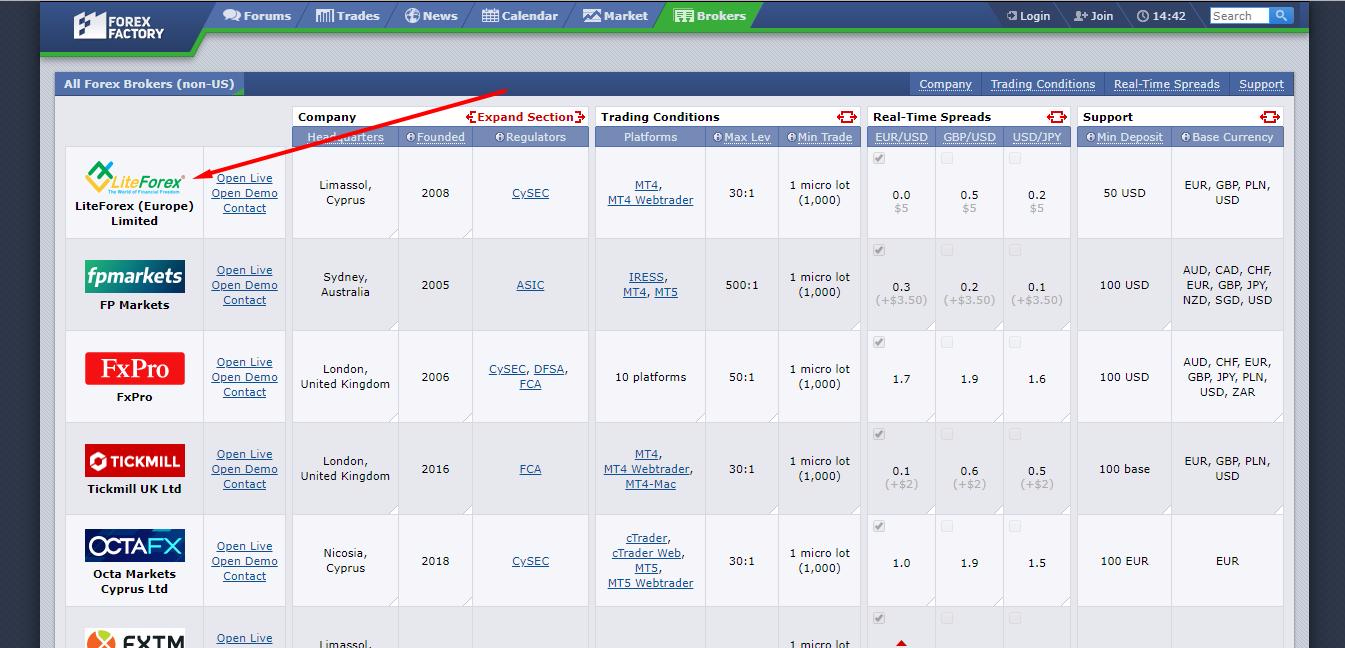The height and width of the screenshot is (648, 1345).
Task: Open the Calendar tab
Action: point(520,15)
